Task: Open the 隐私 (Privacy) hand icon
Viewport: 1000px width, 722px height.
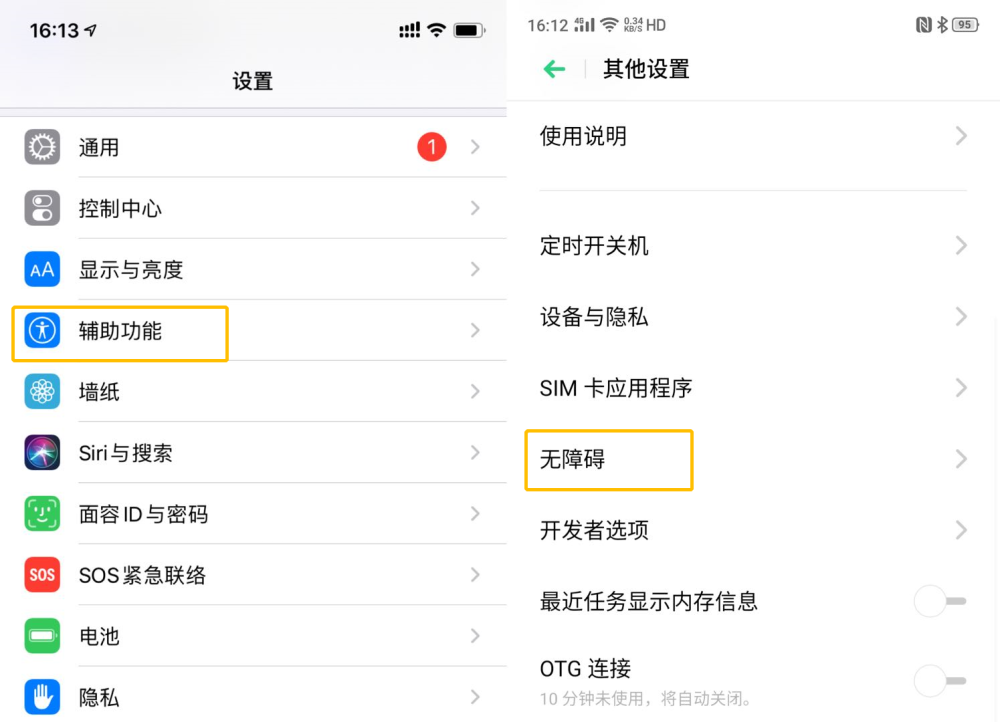Action: [42, 696]
